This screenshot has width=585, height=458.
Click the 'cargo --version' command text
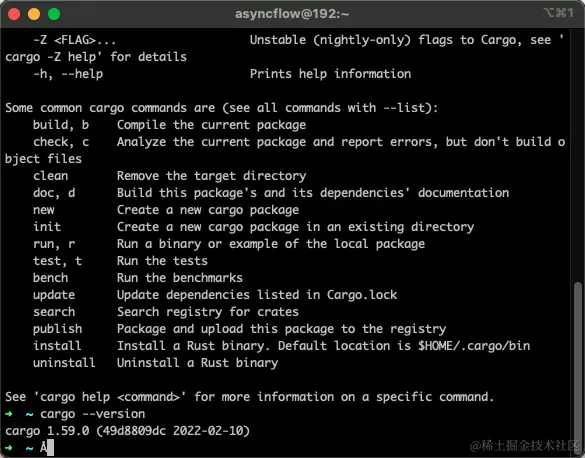pos(93,414)
